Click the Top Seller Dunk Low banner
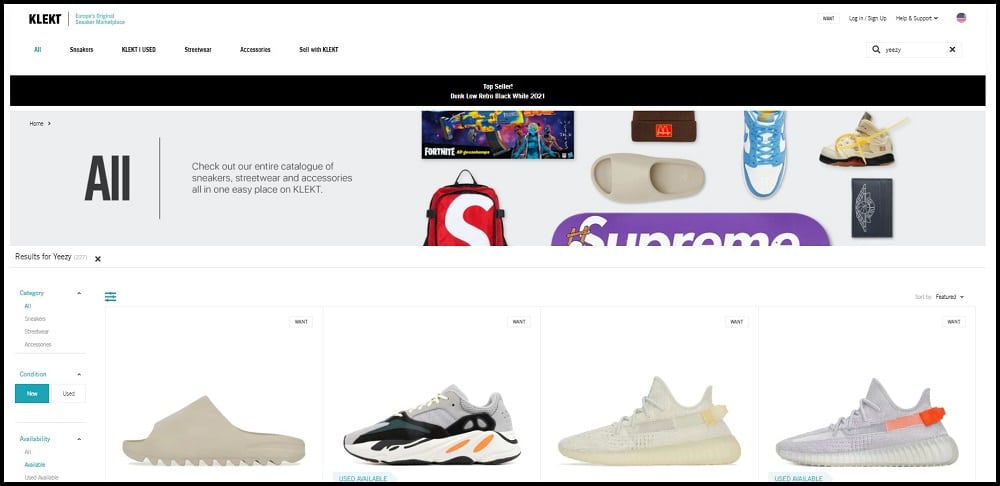Screen dimensions: 1000x486 (x=497, y=91)
